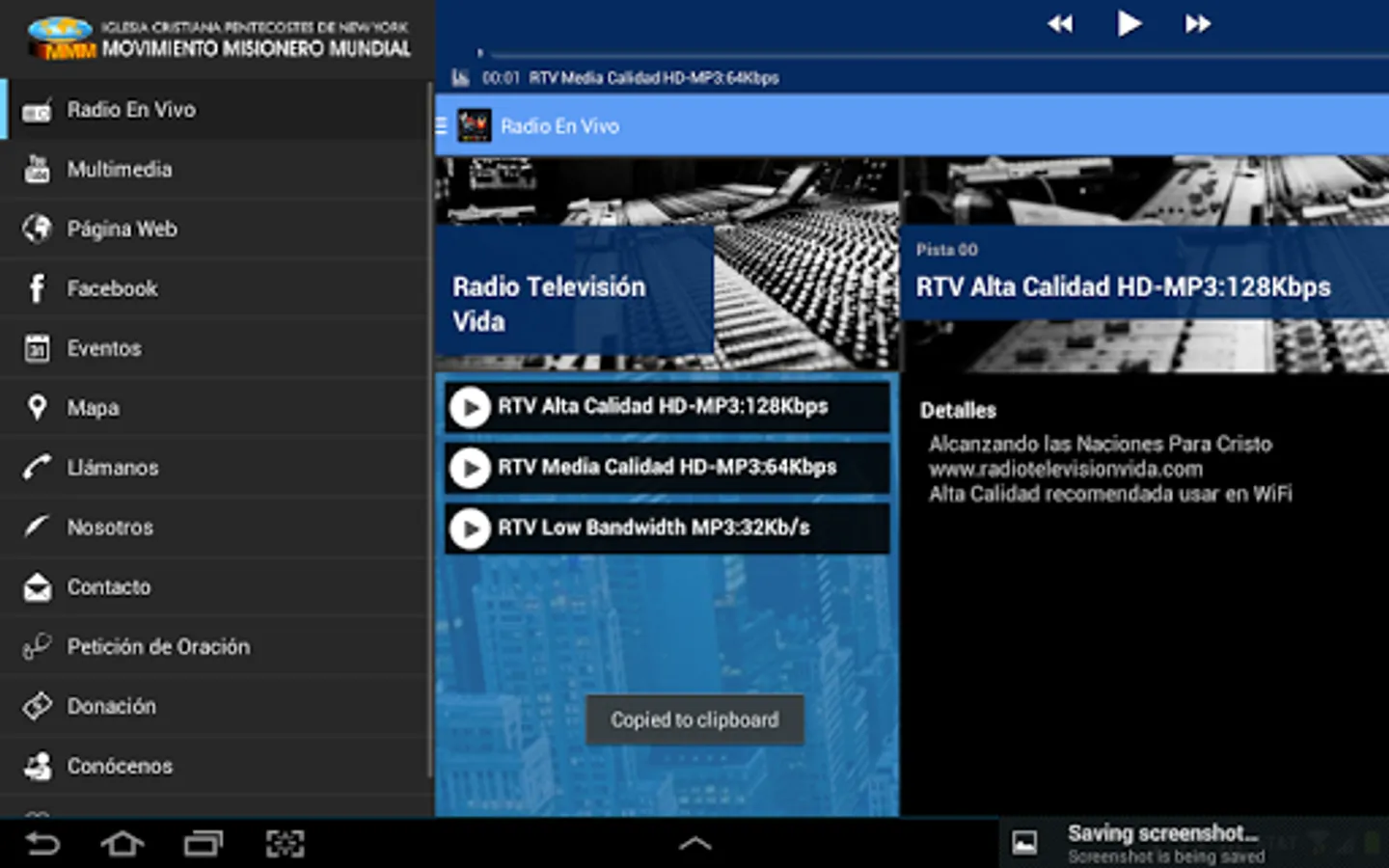Click the phone icon beside Llámanos
The width and height of the screenshot is (1389, 868).
point(37,467)
